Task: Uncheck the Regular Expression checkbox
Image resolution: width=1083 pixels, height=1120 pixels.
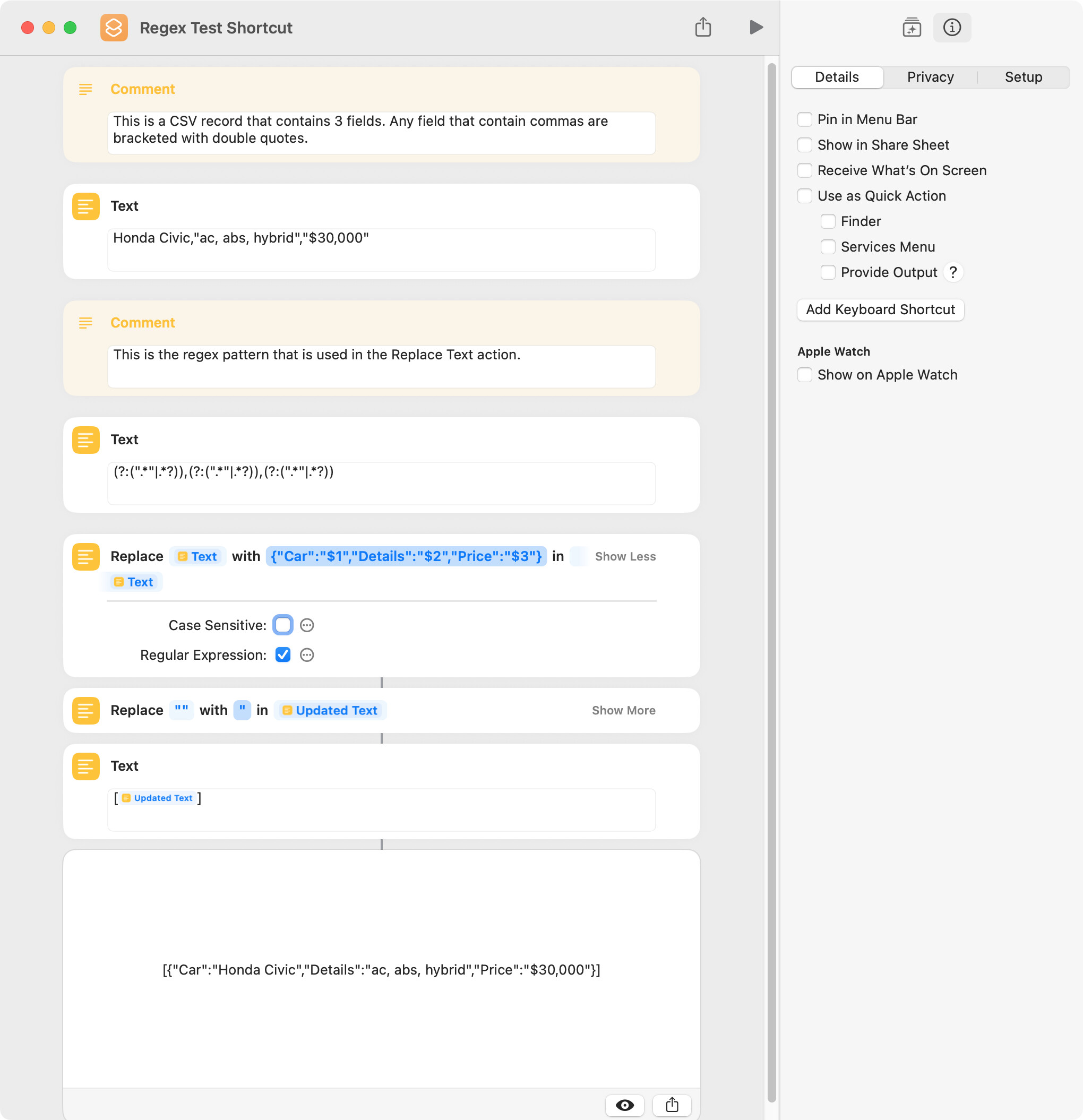Action: tap(283, 655)
